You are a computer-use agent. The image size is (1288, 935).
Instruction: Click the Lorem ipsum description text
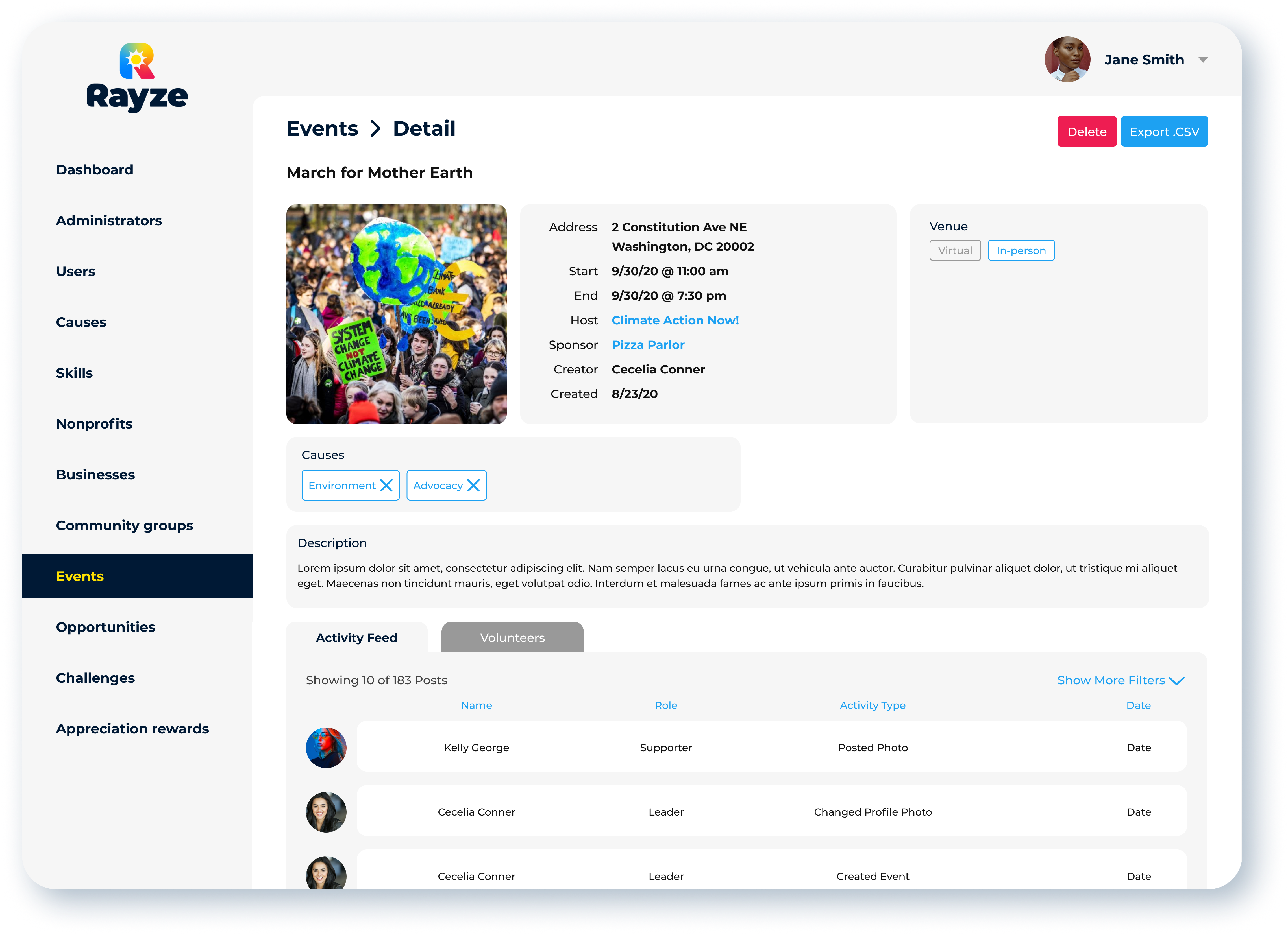pos(737,576)
